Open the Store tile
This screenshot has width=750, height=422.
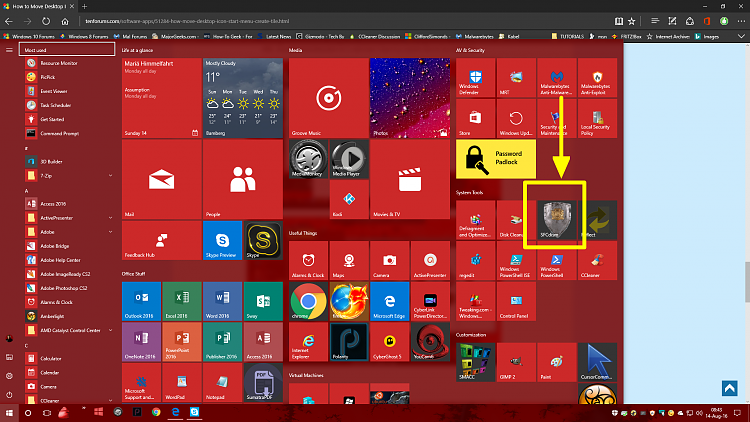[475, 119]
